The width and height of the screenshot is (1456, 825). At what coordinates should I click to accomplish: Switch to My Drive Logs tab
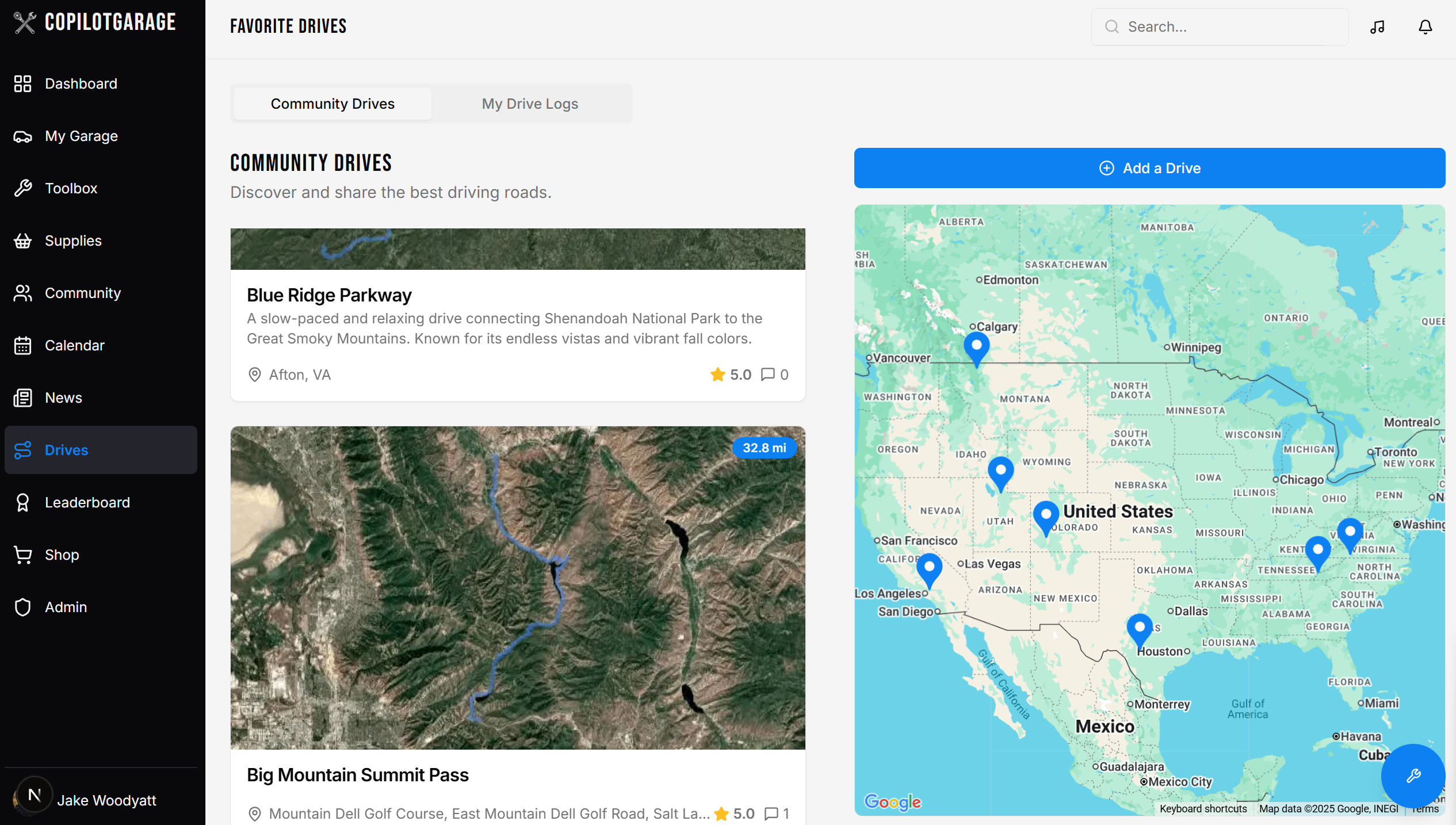click(x=530, y=104)
